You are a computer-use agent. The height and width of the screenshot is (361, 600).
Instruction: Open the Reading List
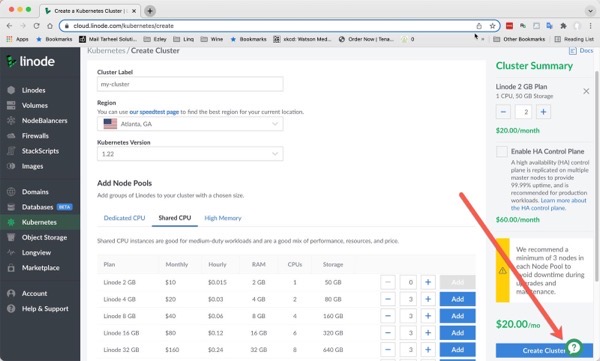click(574, 39)
